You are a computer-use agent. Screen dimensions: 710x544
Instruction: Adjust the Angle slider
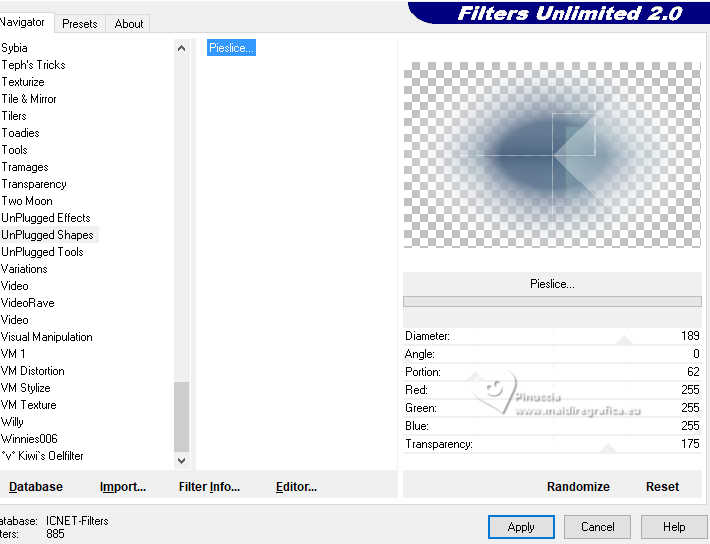[552, 354]
